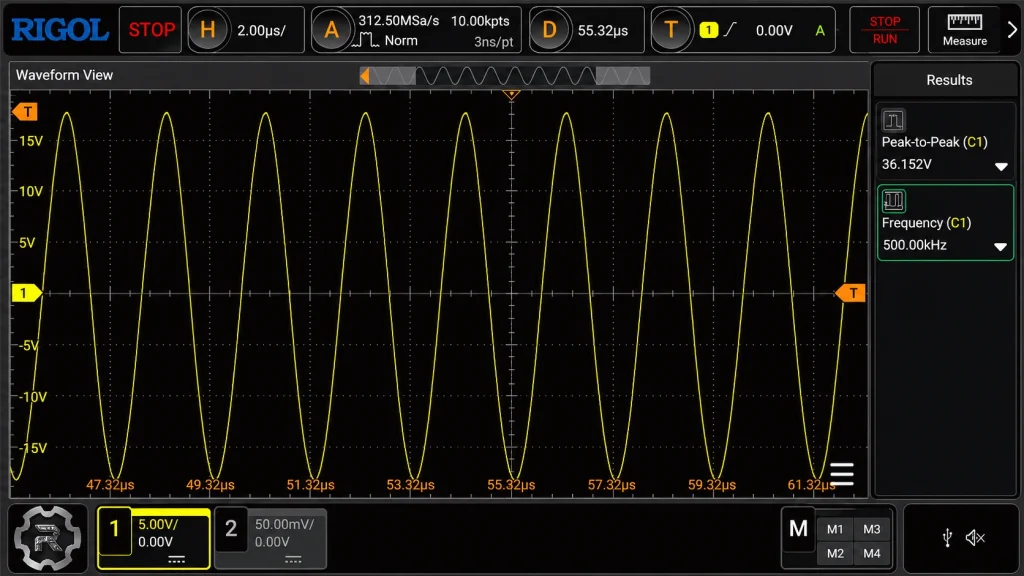1024x576 pixels.
Task: Click the Peak-to-Peak measurement icon
Action: (x=893, y=121)
